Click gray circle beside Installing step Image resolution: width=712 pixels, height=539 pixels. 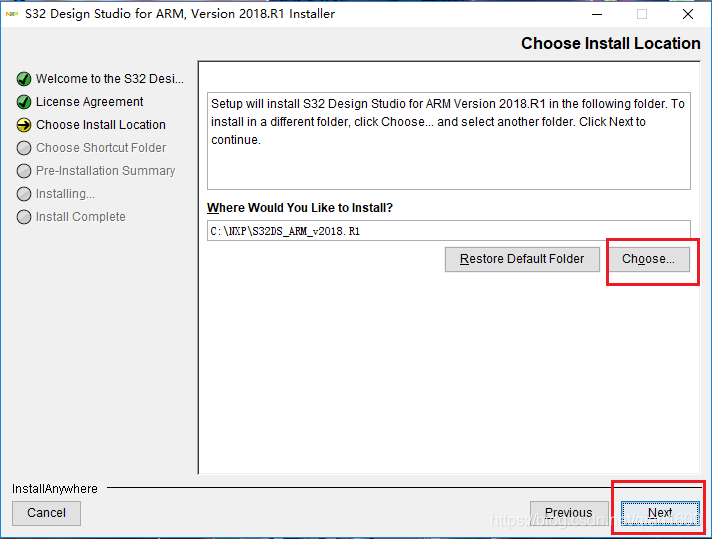pyautogui.click(x=24, y=194)
